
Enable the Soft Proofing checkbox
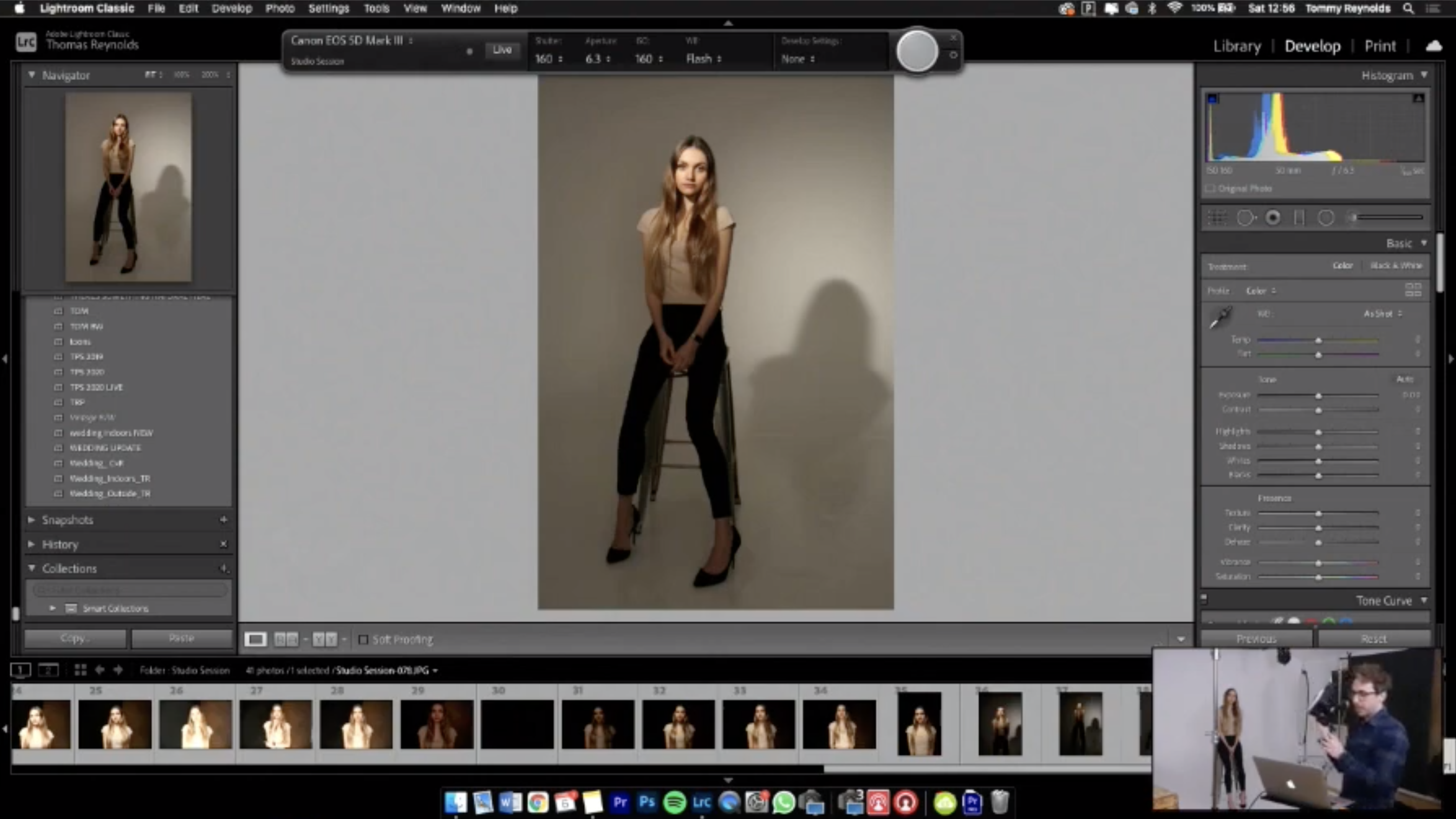click(363, 639)
